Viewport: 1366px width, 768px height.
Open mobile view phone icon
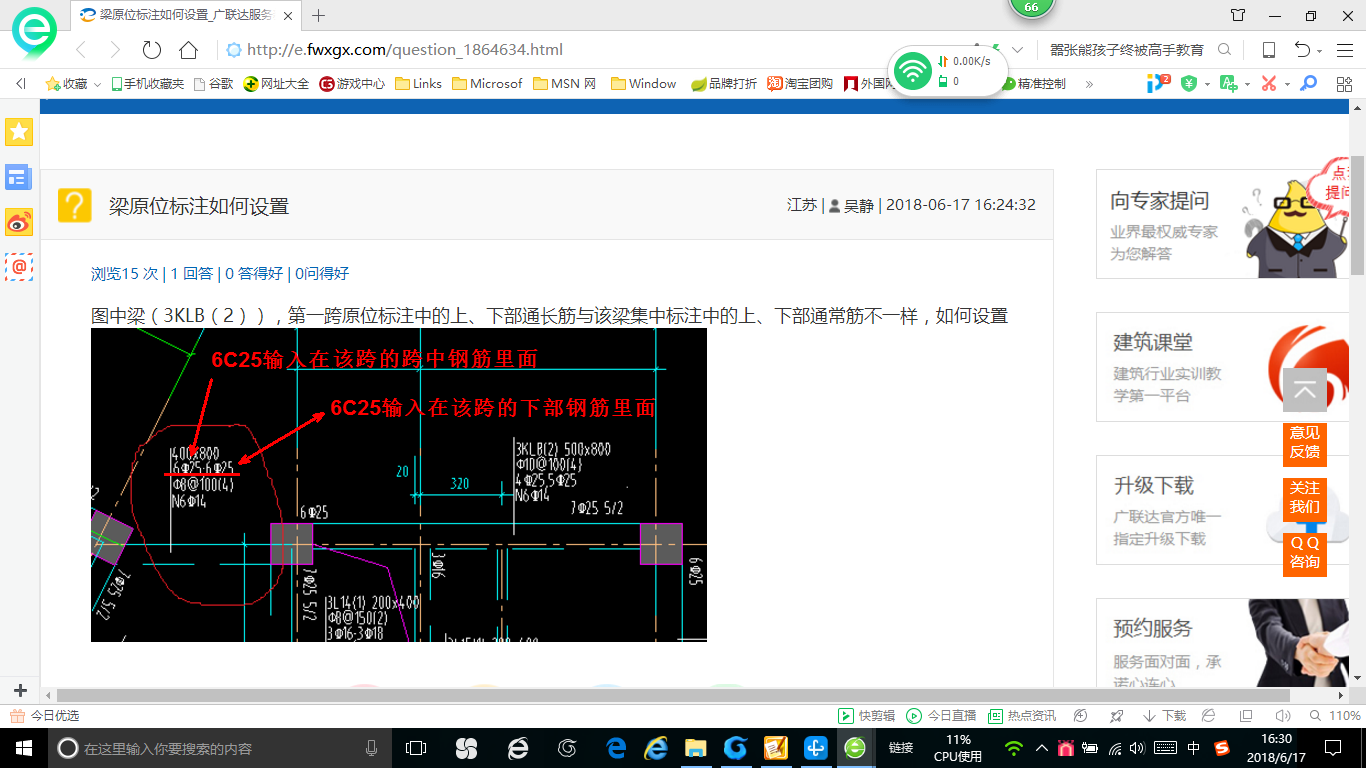(x=1268, y=50)
